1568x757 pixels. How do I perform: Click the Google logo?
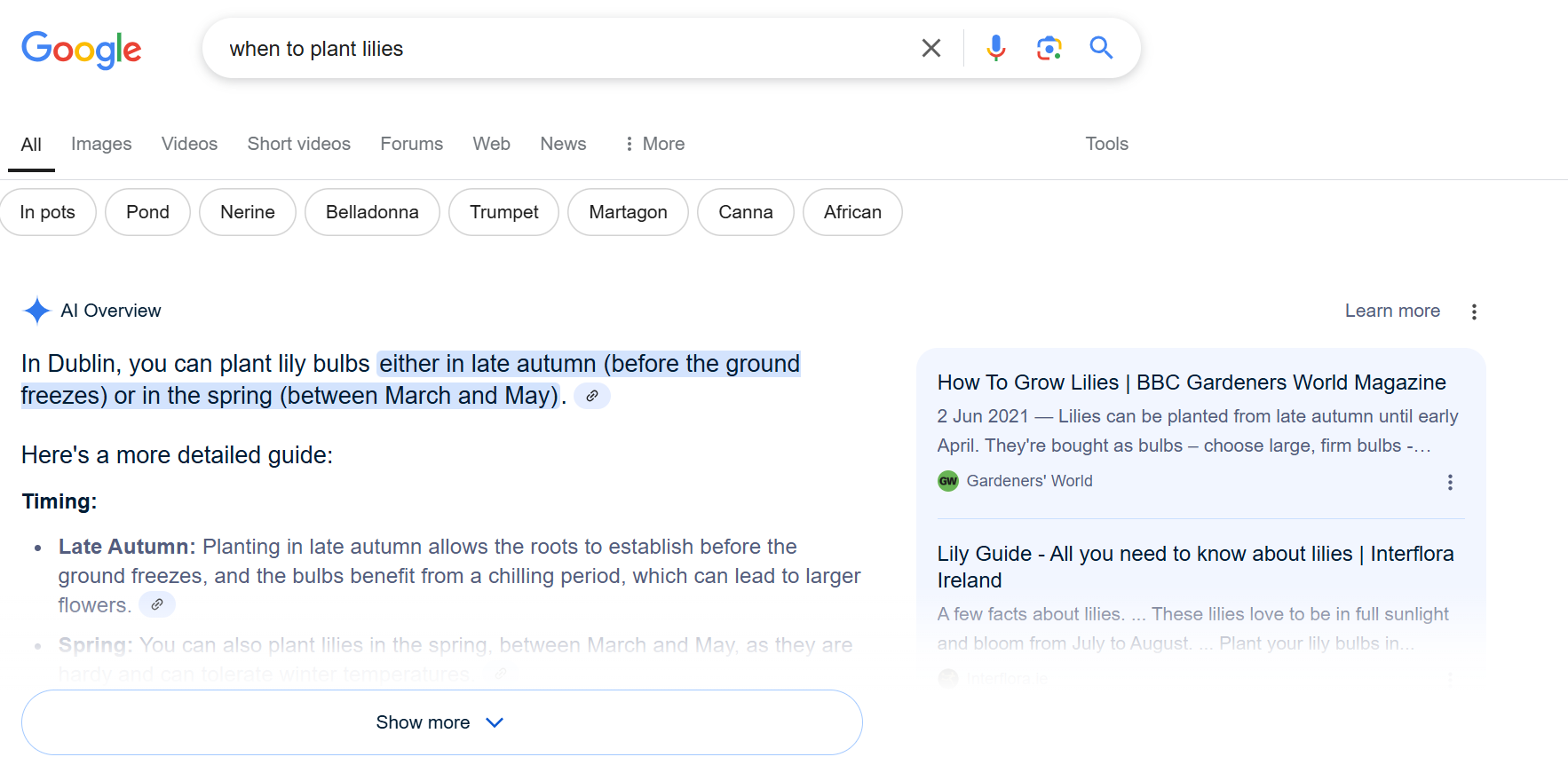point(82,50)
